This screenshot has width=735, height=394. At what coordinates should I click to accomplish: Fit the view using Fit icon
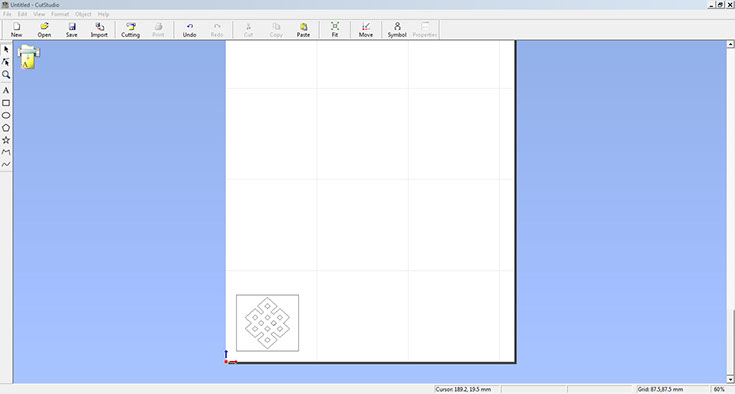(x=335, y=30)
